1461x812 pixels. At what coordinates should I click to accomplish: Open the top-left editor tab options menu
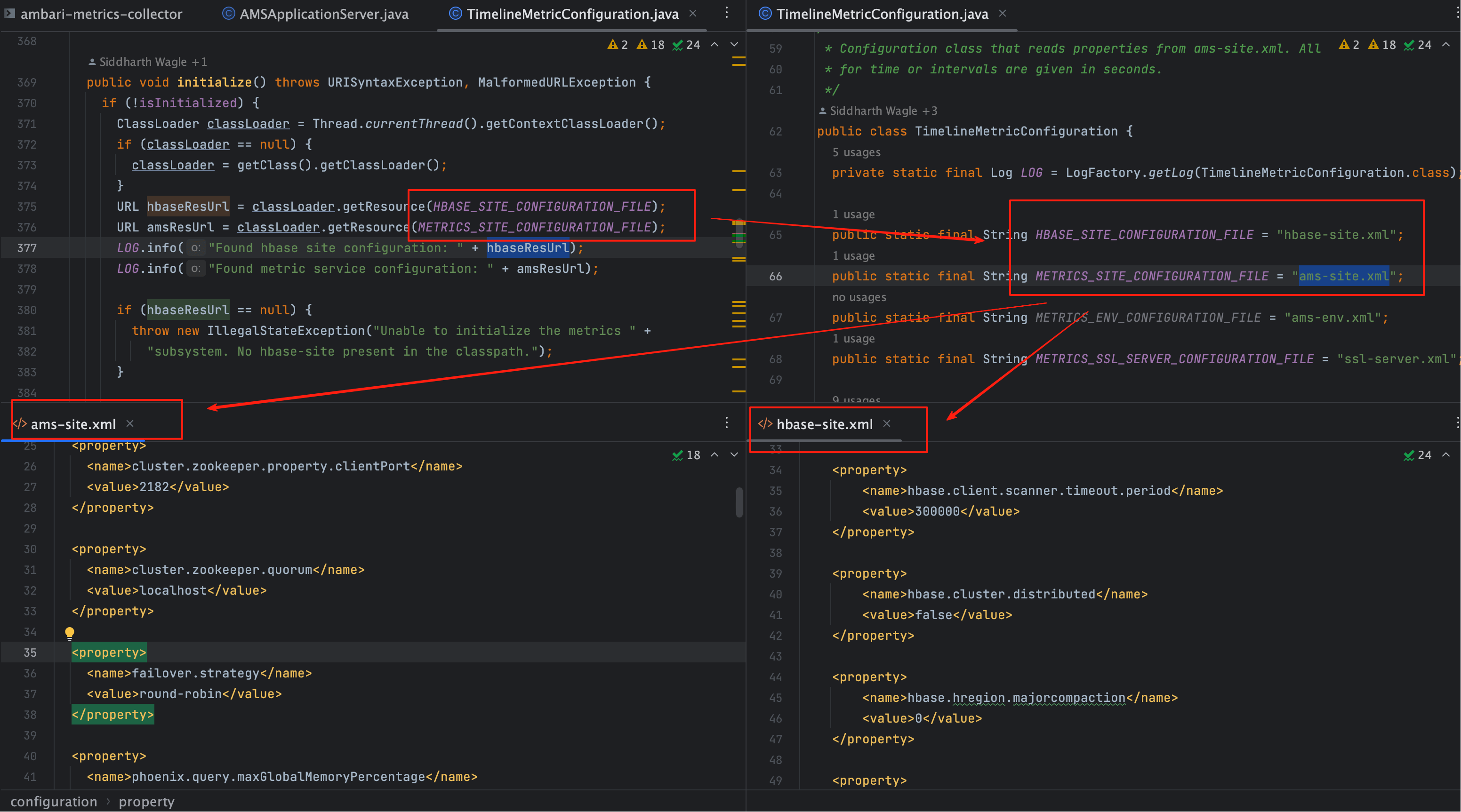click(727, 13)
